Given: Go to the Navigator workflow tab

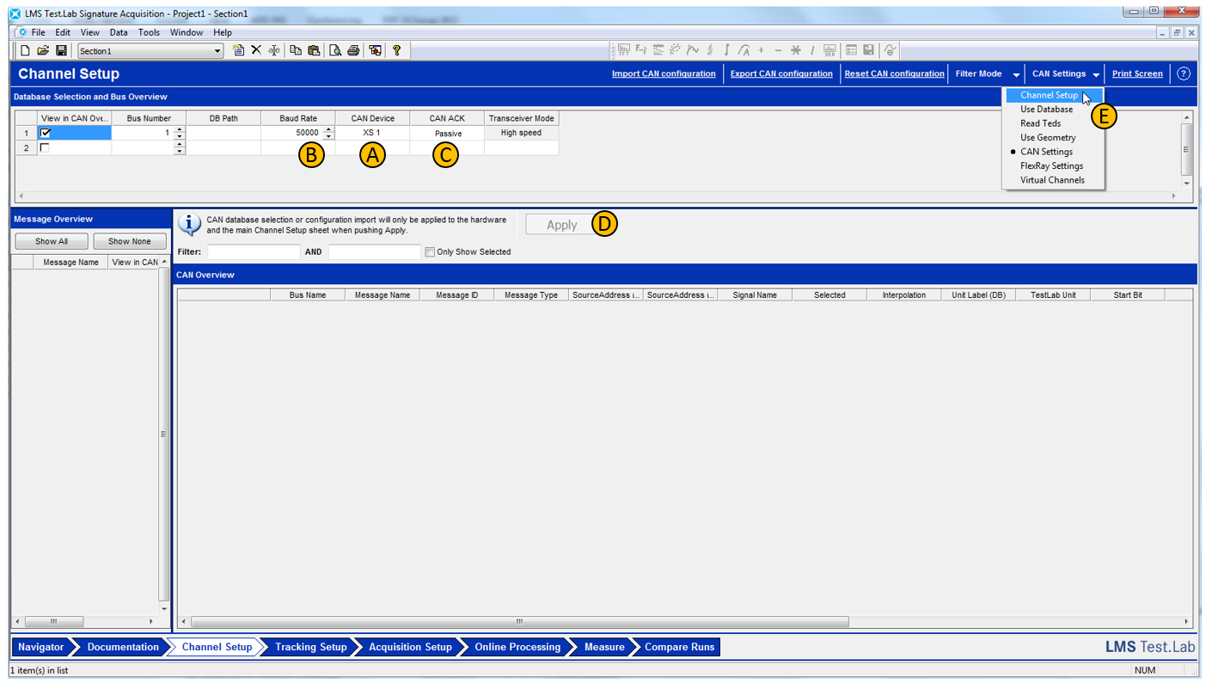Looking at the screenshot, I should (41, 647).
